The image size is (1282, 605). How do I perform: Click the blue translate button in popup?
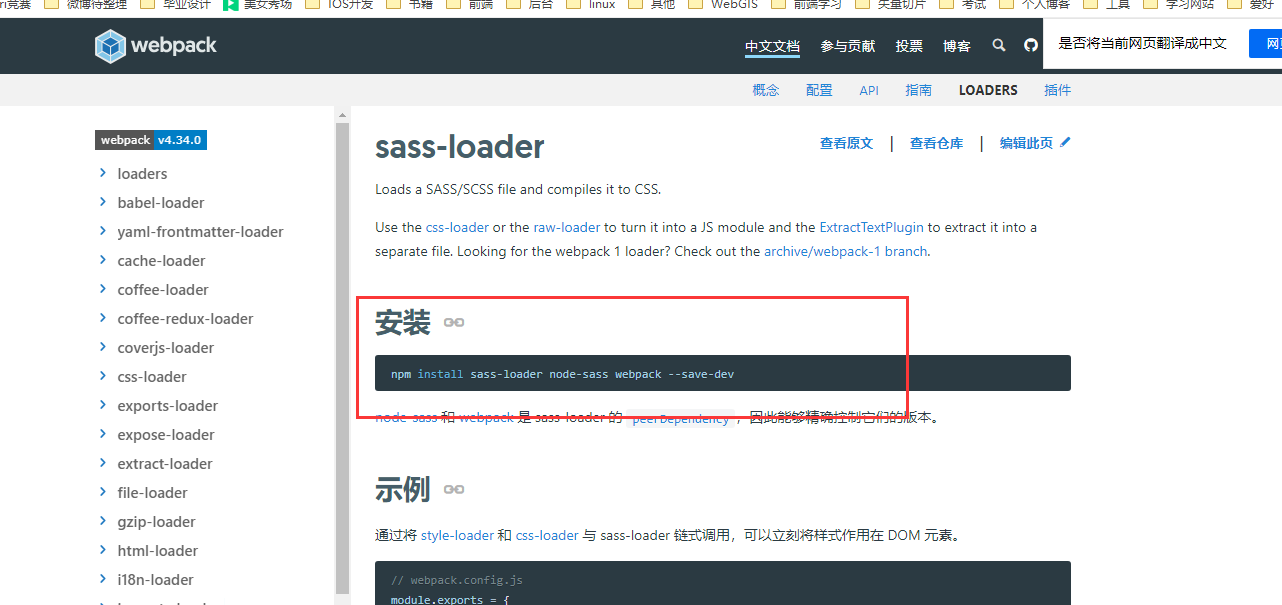point(1265,44)
